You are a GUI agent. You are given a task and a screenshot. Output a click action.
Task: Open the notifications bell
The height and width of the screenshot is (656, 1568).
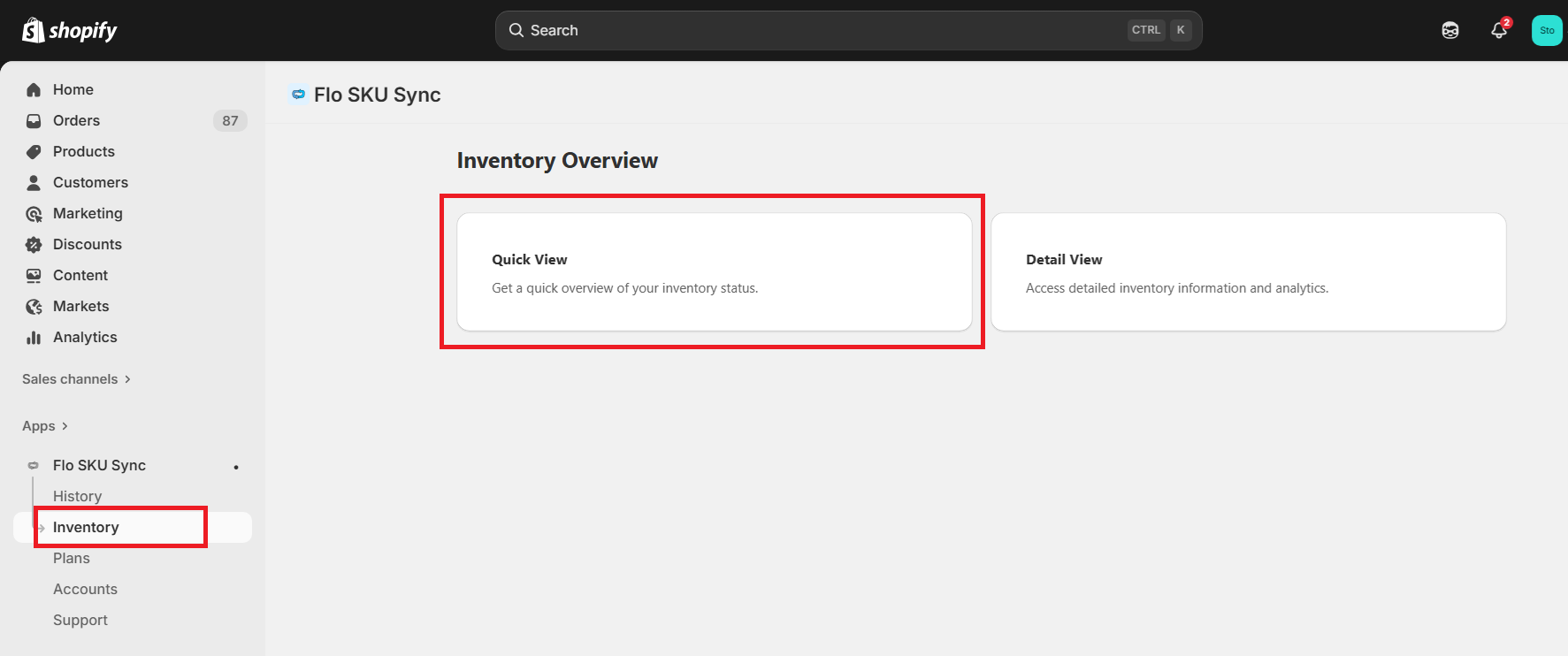[x=1499, y=30]
